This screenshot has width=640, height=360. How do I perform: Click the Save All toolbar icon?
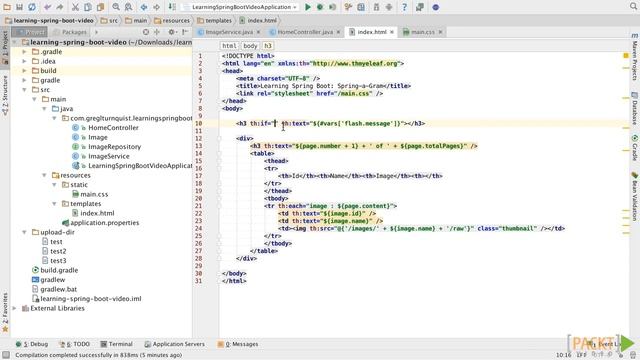19,7
